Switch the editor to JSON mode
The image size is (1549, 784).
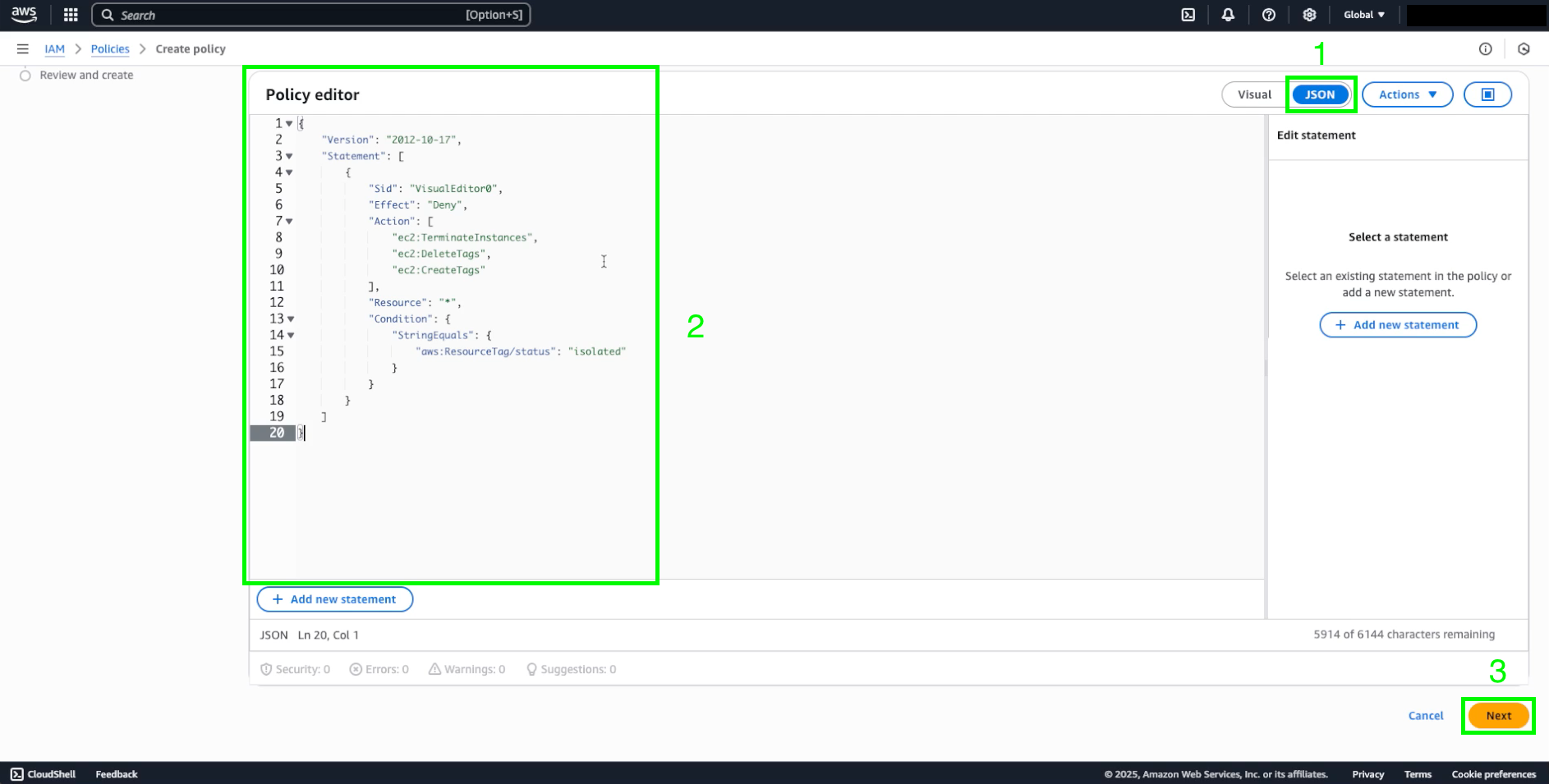coord(1320,94)
